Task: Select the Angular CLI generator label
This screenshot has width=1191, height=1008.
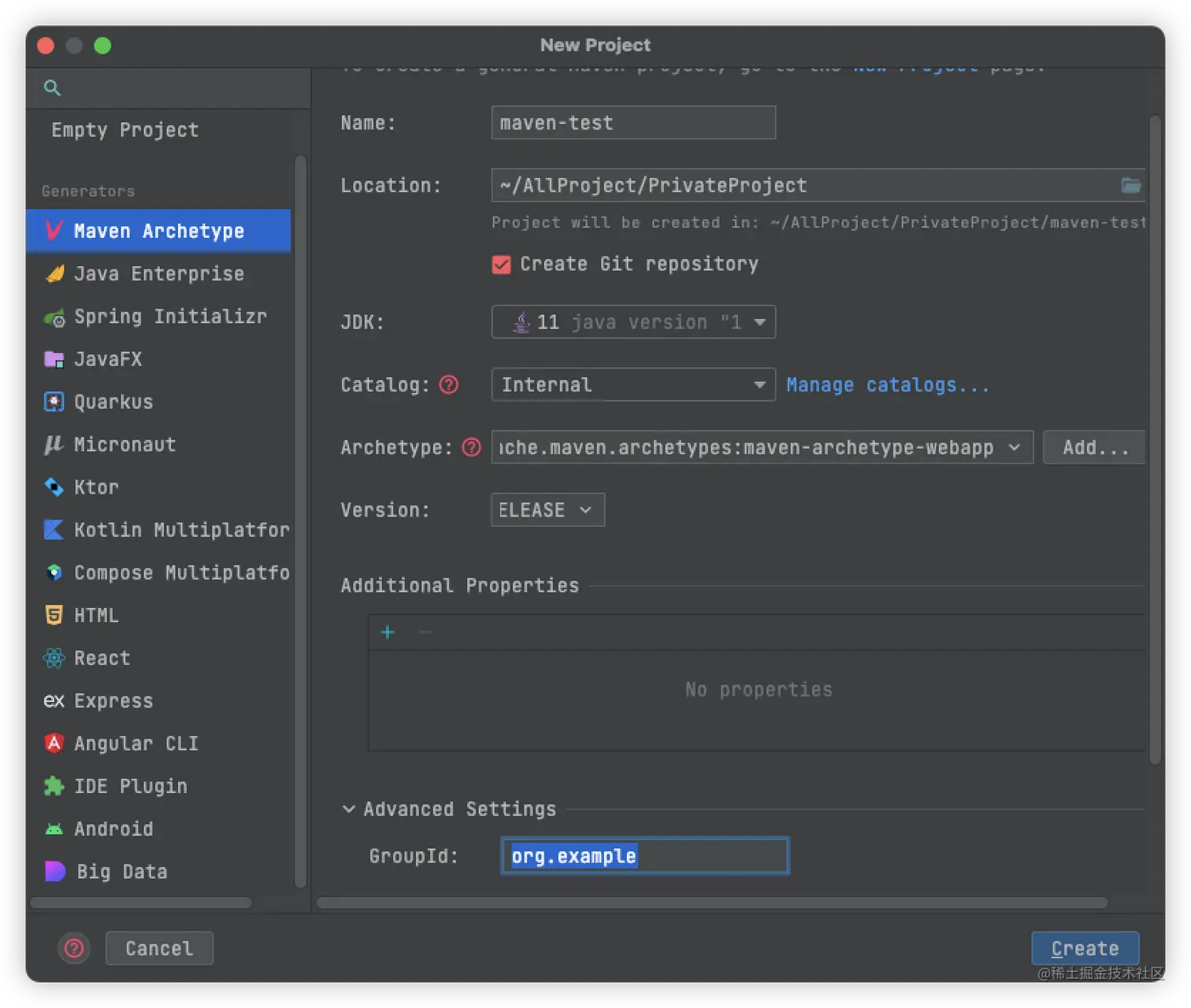Action: click(x=136, y=743)
